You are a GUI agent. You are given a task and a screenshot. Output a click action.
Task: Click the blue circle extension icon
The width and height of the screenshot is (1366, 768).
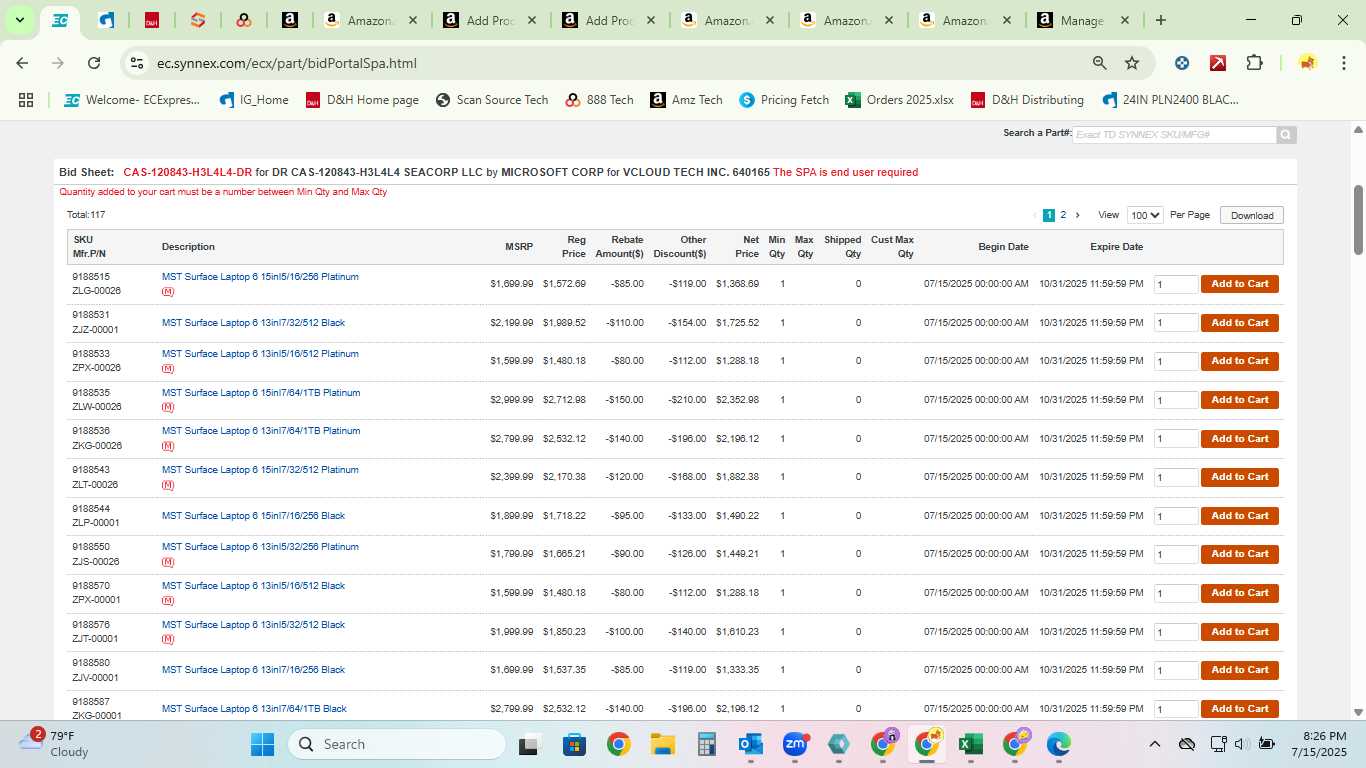coord(1182,63)
